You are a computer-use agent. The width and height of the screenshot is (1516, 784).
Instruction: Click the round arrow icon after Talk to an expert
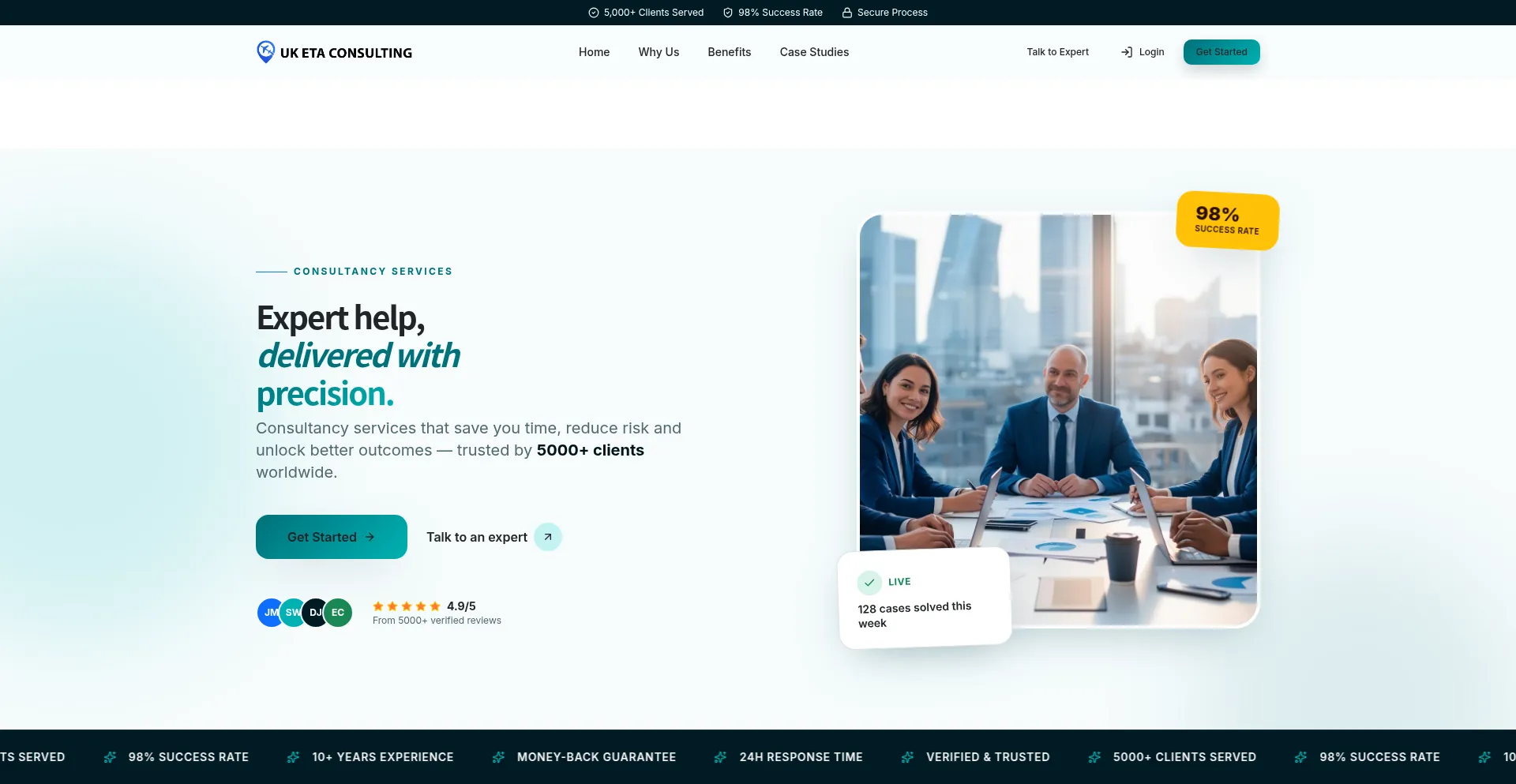(548, 537)
